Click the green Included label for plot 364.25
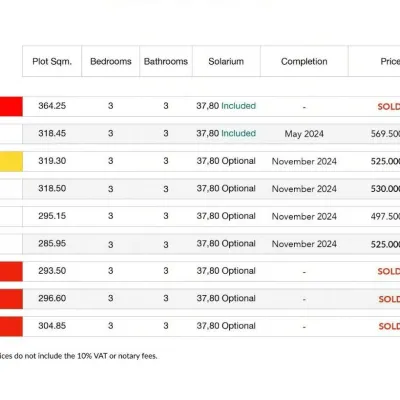400x400 pixels. pyautogui.click(x=239, y=106)
